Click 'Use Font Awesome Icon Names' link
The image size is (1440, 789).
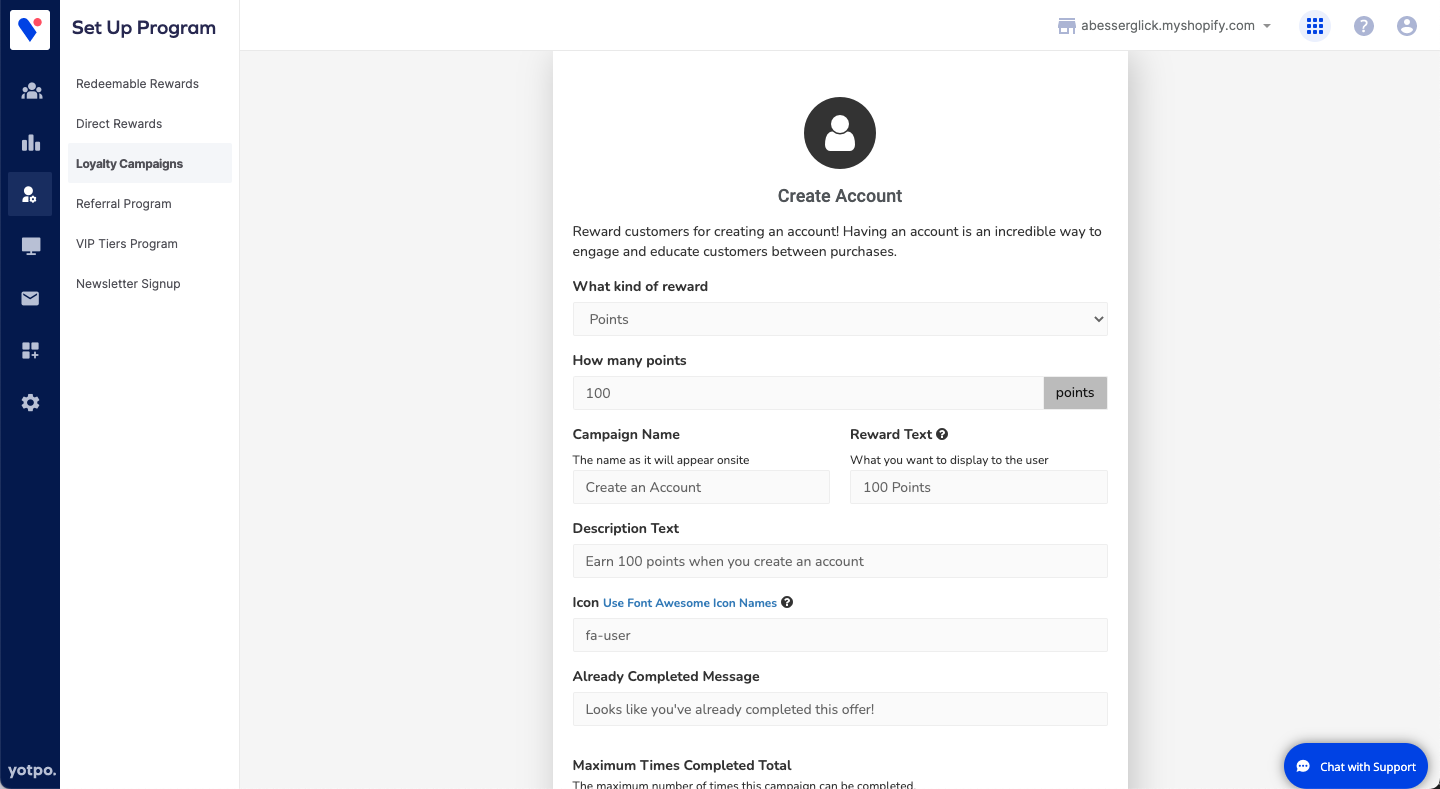point(690,603)
